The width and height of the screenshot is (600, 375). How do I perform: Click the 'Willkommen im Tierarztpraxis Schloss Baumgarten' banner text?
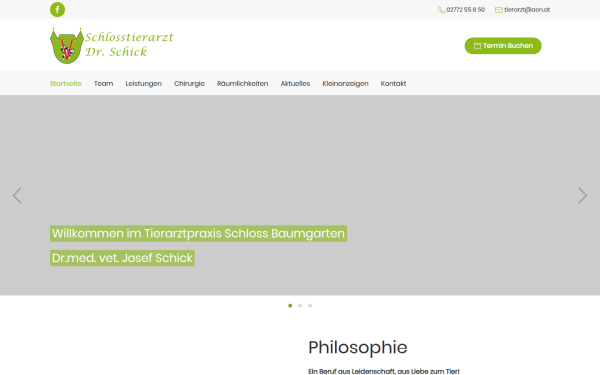(198, 233)
